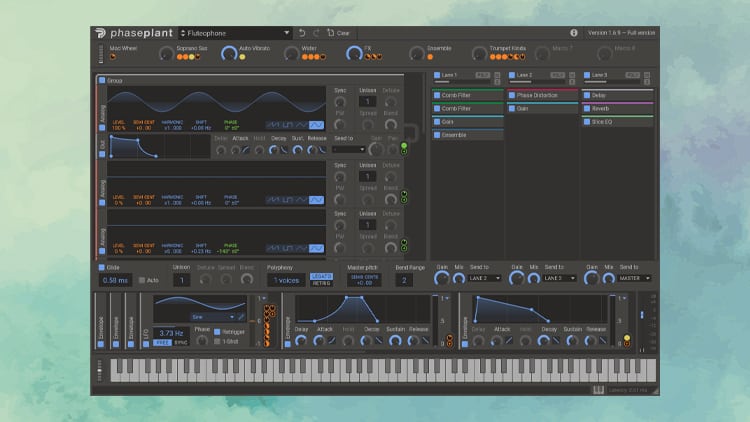Toggle the Phase Distortion effect off
Image resolution: width=750 pixels, height=422 pixels.
pyautogui.click(x=512, y=95)
